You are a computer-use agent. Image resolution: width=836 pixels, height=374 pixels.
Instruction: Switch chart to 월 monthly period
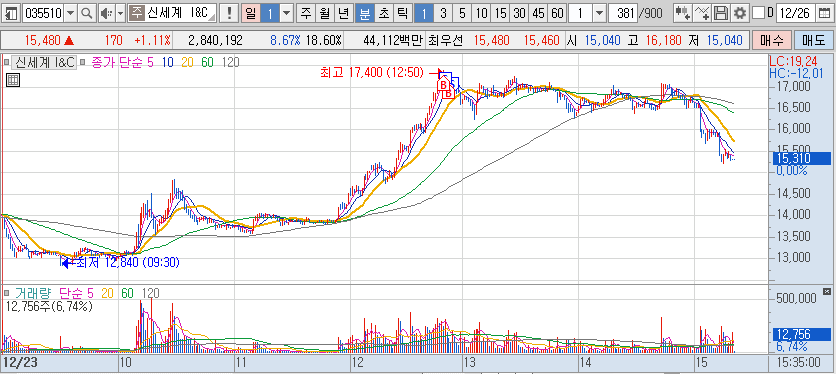(x=324, y=13)
